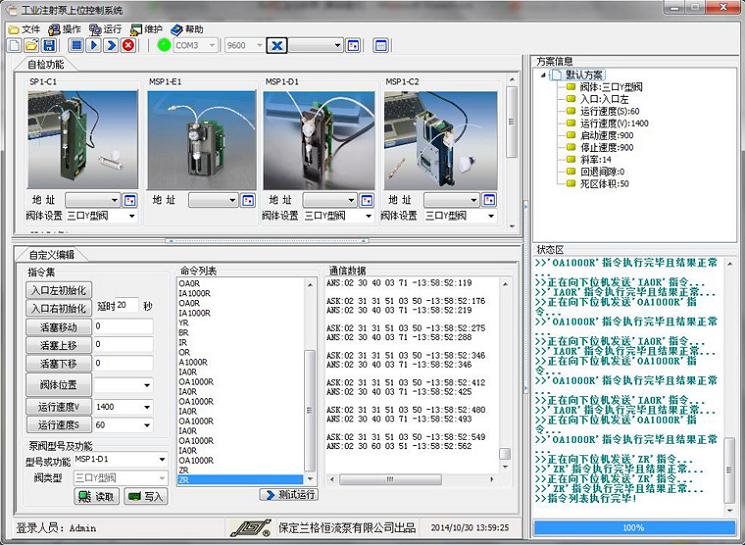Expand the 运行速度V 1400 dropdown
This screenshot has height=545, width=745.
pyautogui.click(x=147, y=408)
